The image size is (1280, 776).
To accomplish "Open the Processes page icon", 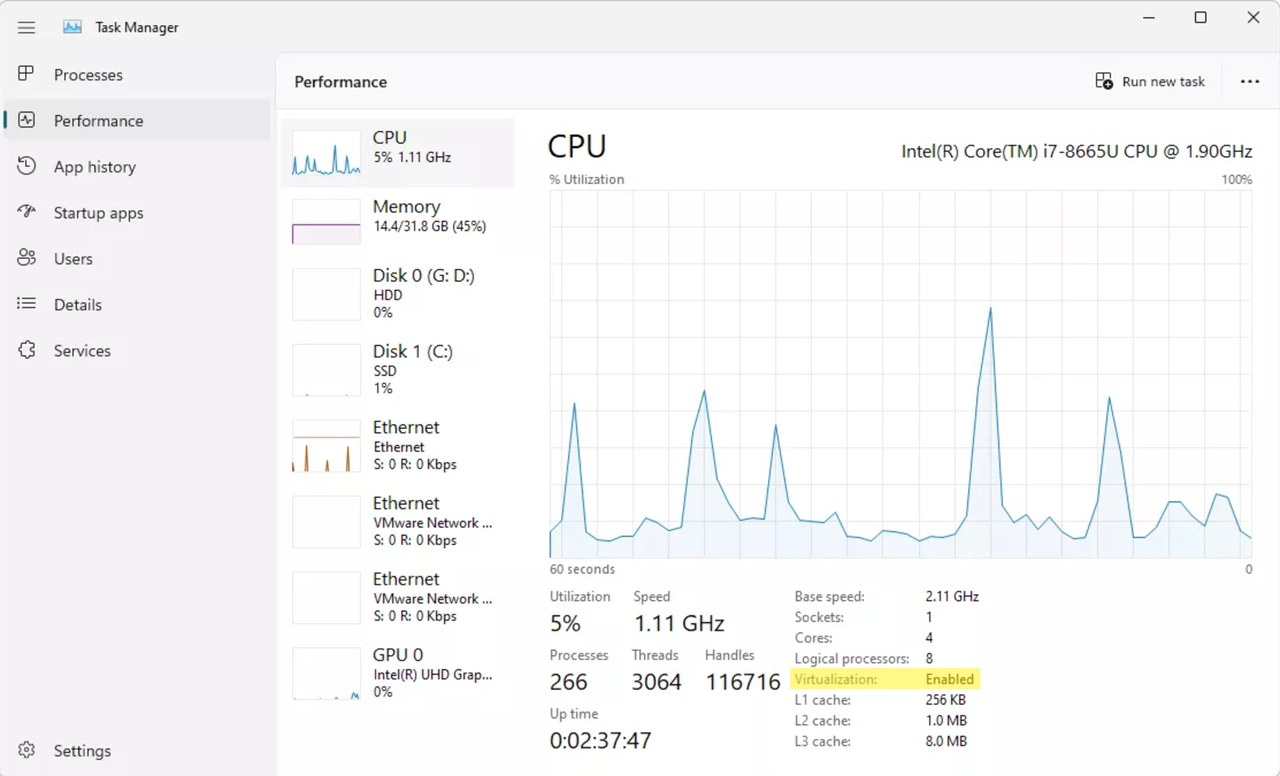I will click(x=27, y=75).
